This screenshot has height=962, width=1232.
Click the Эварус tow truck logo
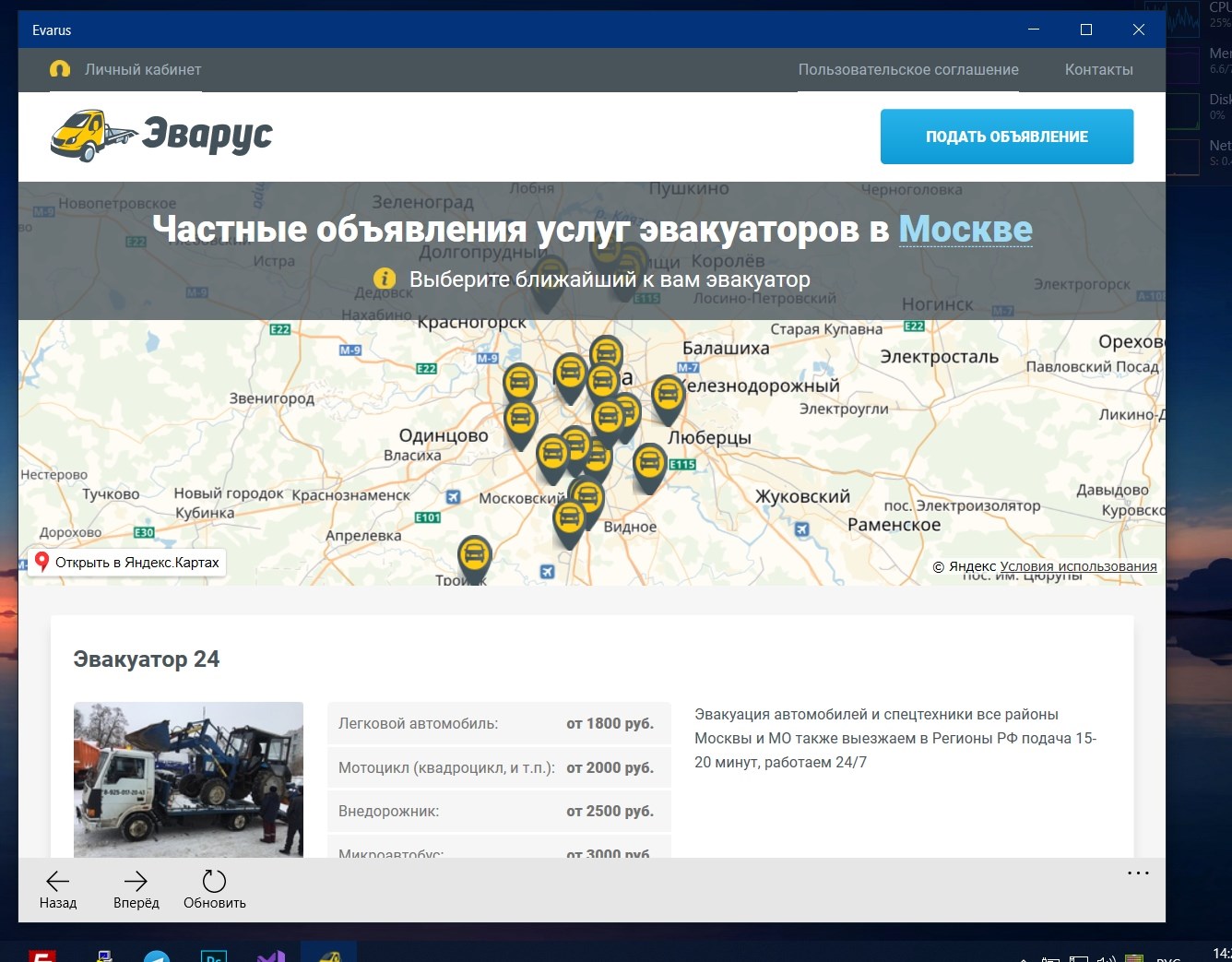(161, 136)
